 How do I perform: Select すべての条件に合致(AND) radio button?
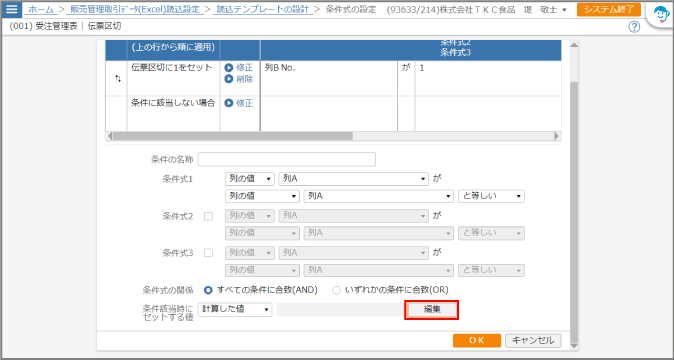click(x=208, y=290)
